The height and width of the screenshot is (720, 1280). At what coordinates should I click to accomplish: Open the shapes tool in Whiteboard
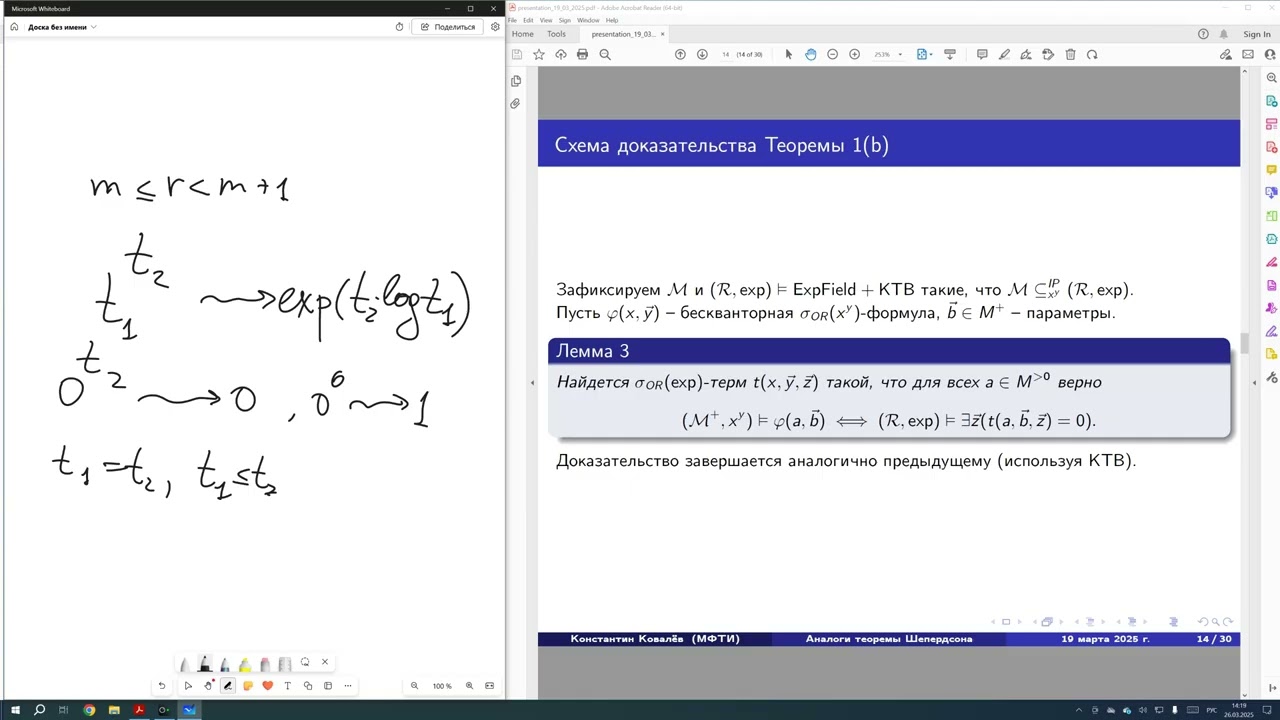point(307,686)
